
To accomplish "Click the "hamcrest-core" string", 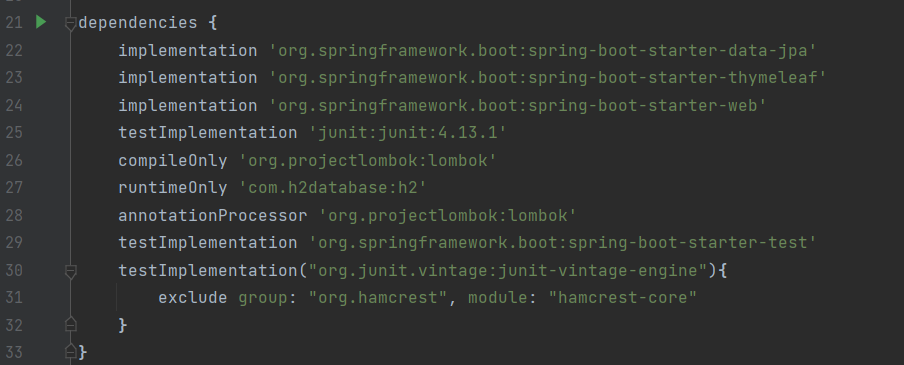I will click(623, 298).
